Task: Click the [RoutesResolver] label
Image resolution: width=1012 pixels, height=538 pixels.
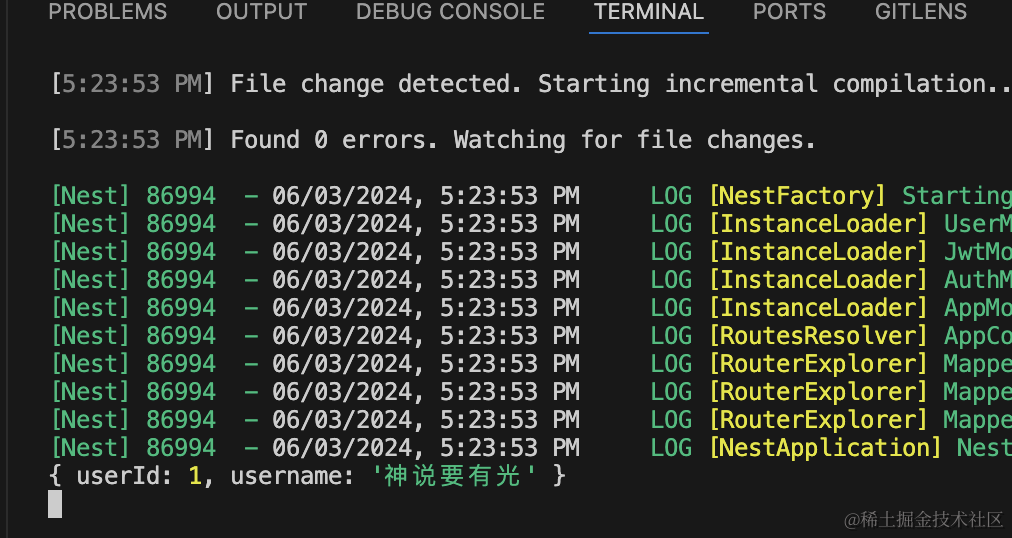Action: (x=818, y=336)
